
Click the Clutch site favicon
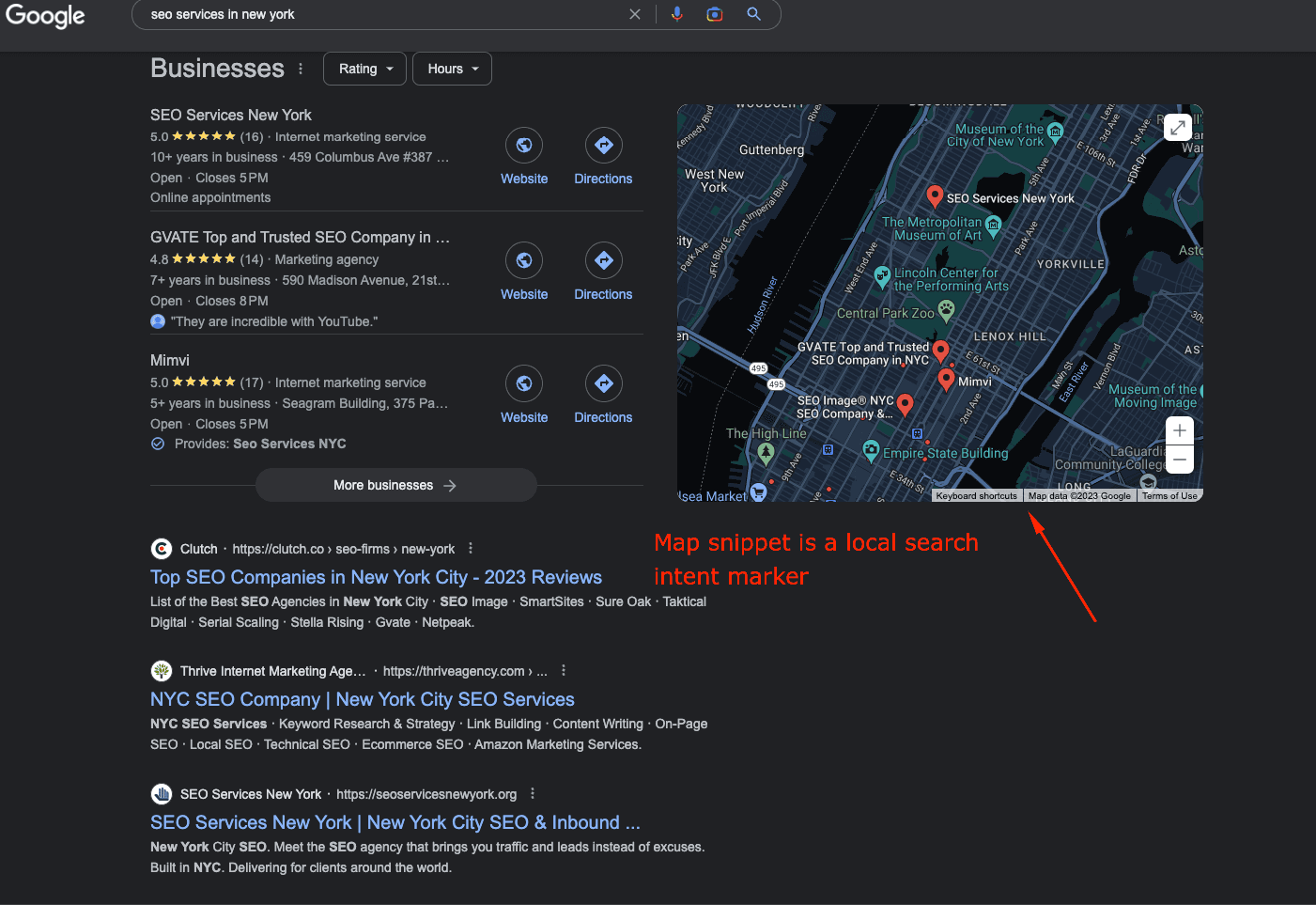pyautogui.click(x=162, y=549)
